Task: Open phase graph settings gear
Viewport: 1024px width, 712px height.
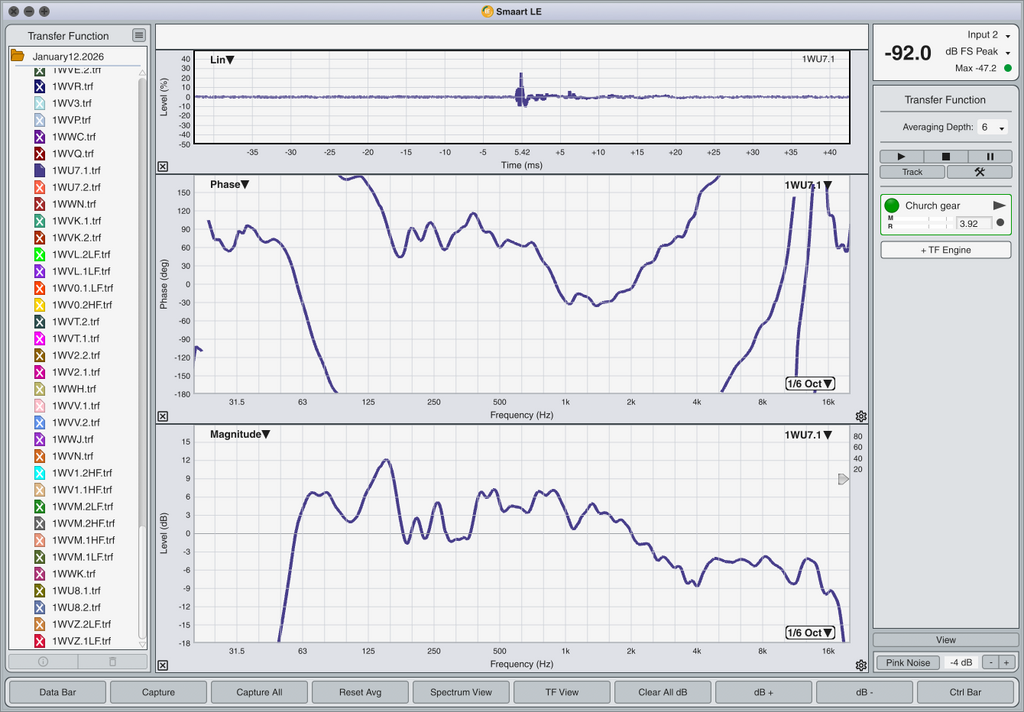Action: pos(861,416)
